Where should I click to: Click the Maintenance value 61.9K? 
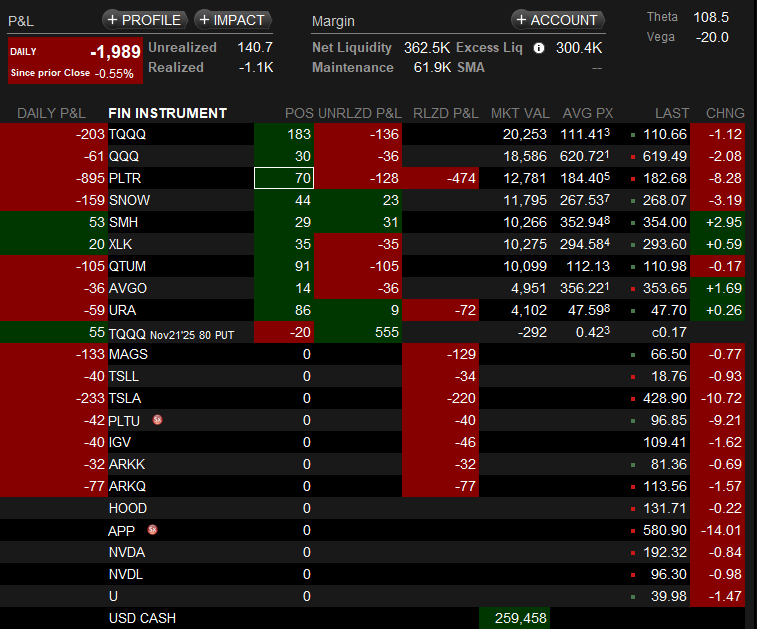pyautogui.click(x=432, y=68)
